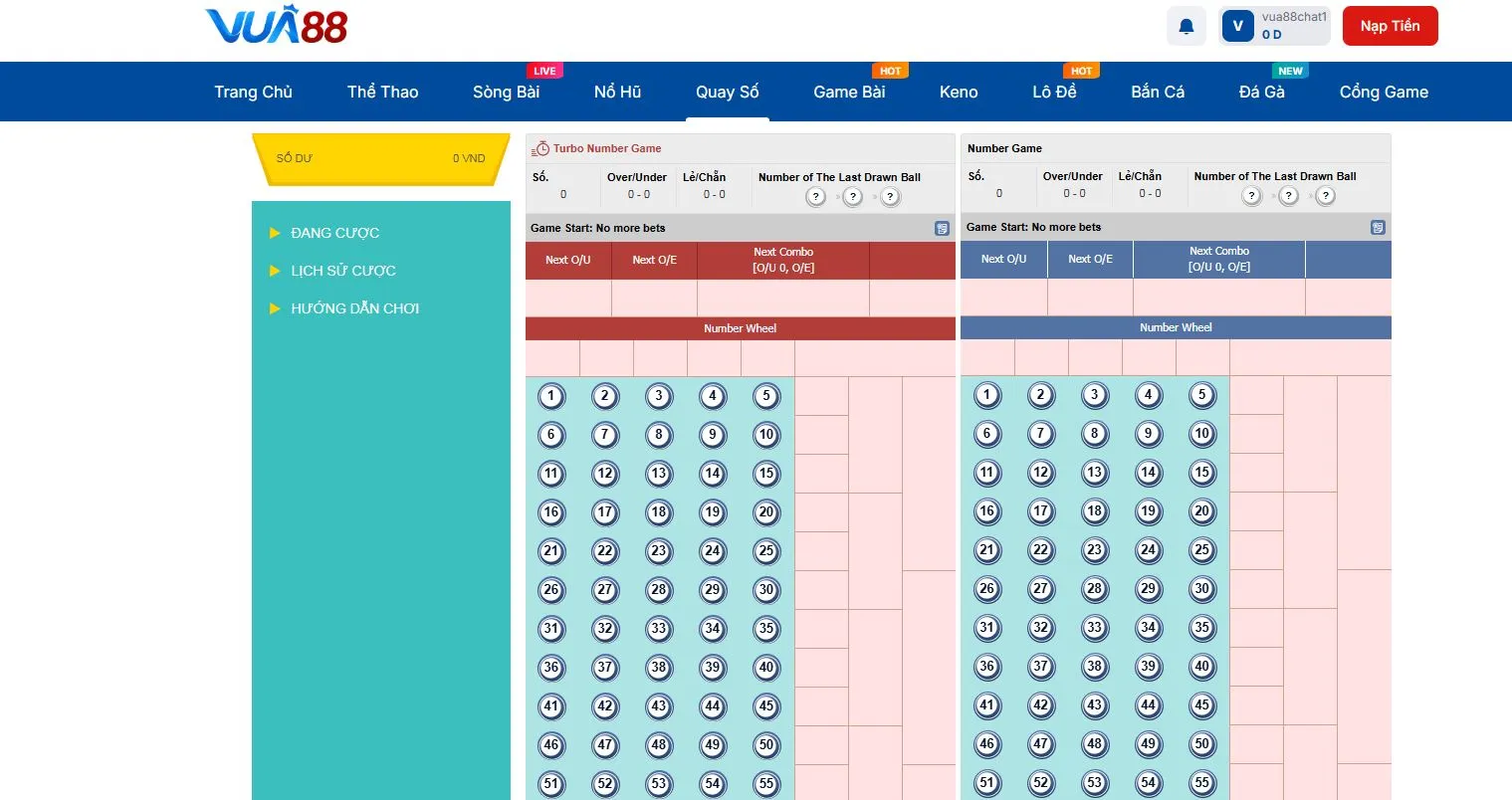Viewport: 1512px width, 800px height.
Task: Open HƯỚNG DẪN CHƠI in sidebar
Action: point(354,308)
